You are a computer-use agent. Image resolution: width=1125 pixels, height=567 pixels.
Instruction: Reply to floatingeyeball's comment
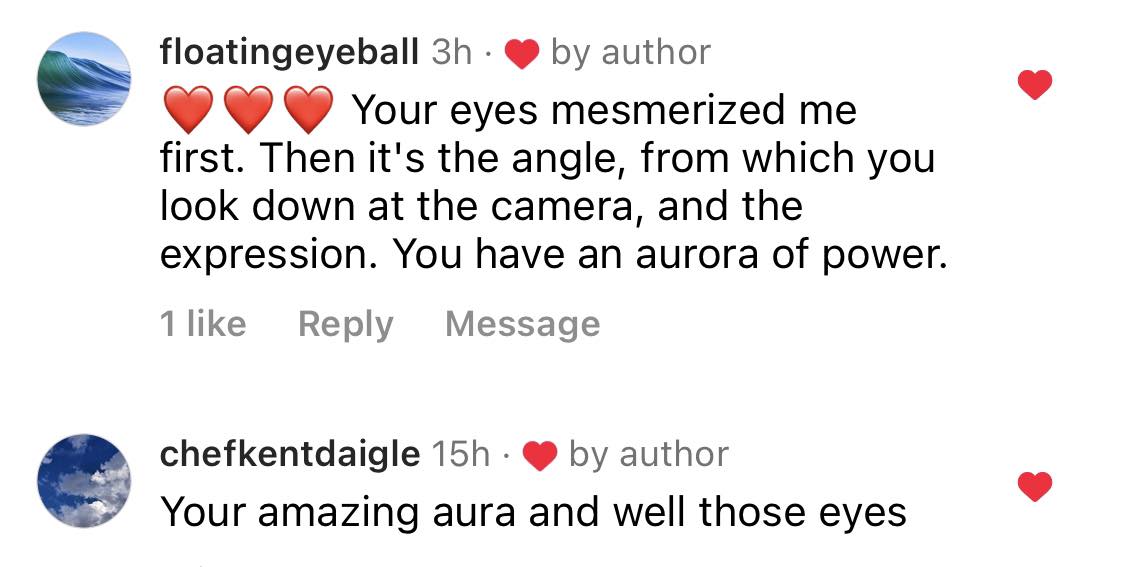(x=345, y=324)
